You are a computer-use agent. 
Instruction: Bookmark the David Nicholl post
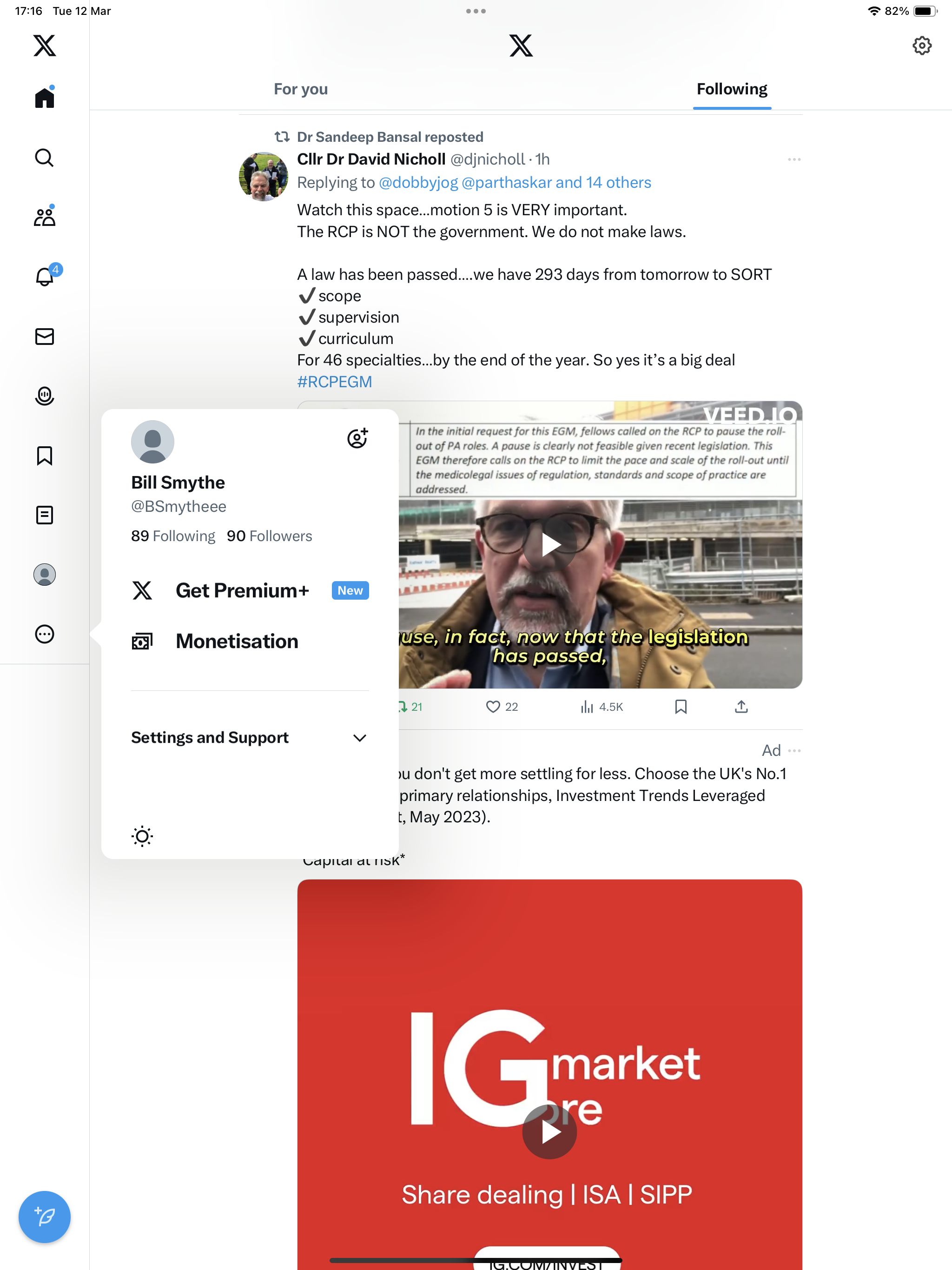tap(681, 707)
